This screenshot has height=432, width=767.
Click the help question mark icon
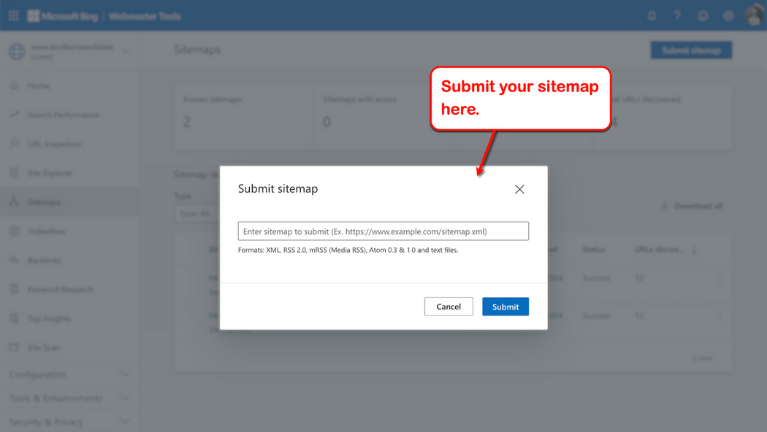coord(677,16)
